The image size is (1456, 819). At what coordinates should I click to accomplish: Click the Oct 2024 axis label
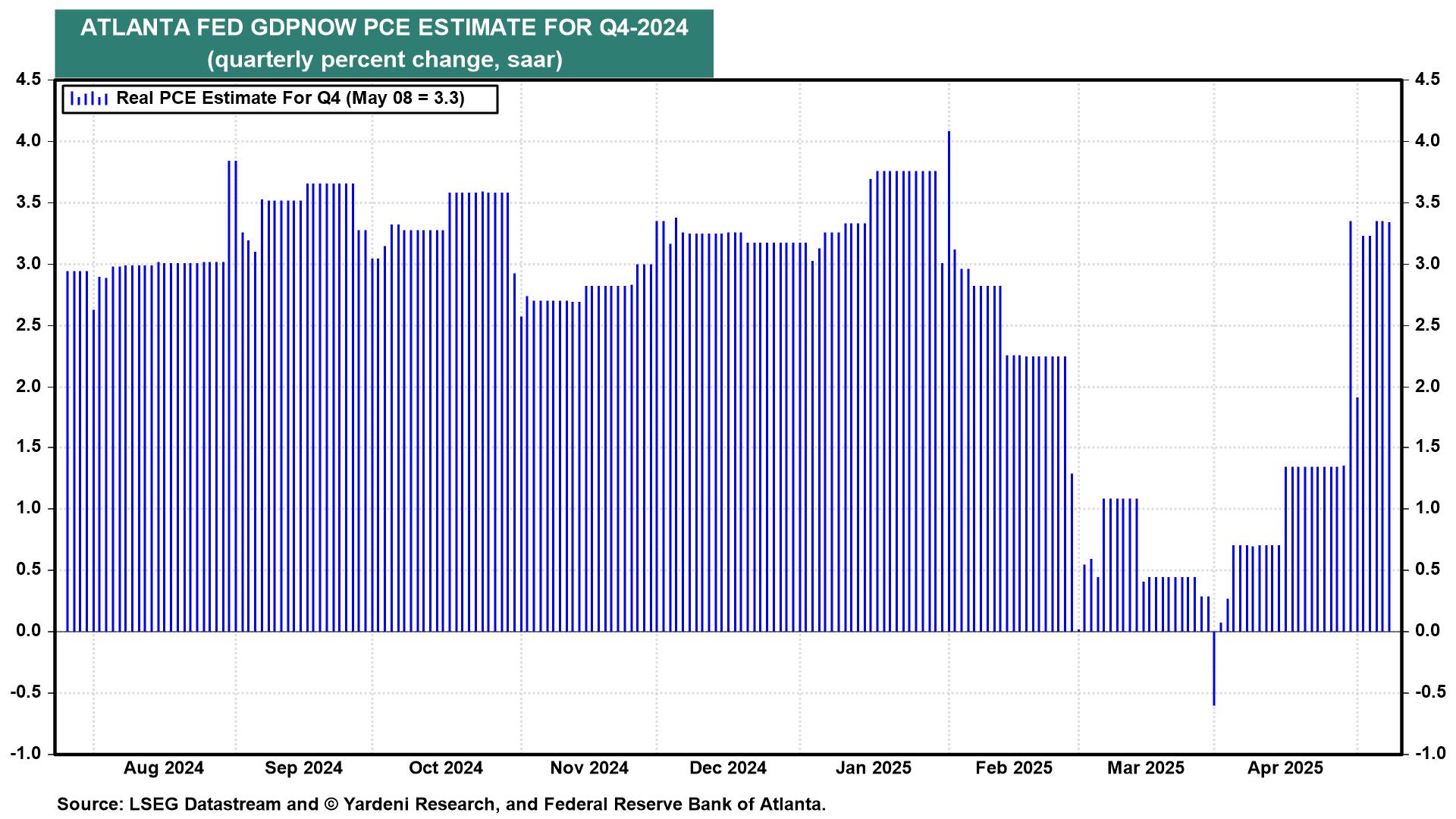tap(446, 768)
